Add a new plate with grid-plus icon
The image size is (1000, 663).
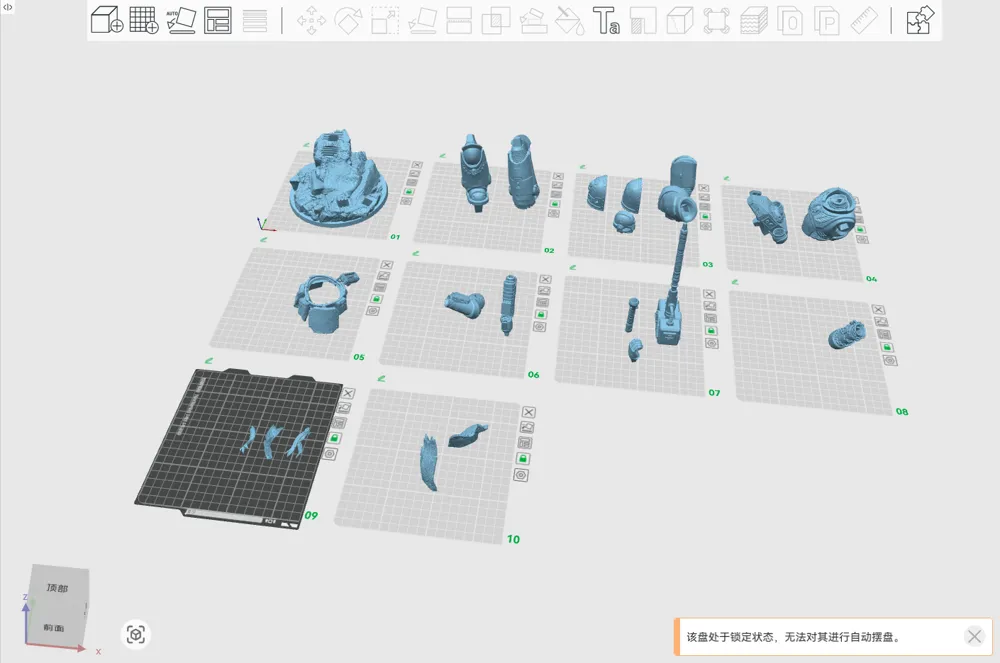[x=144, y=20]
